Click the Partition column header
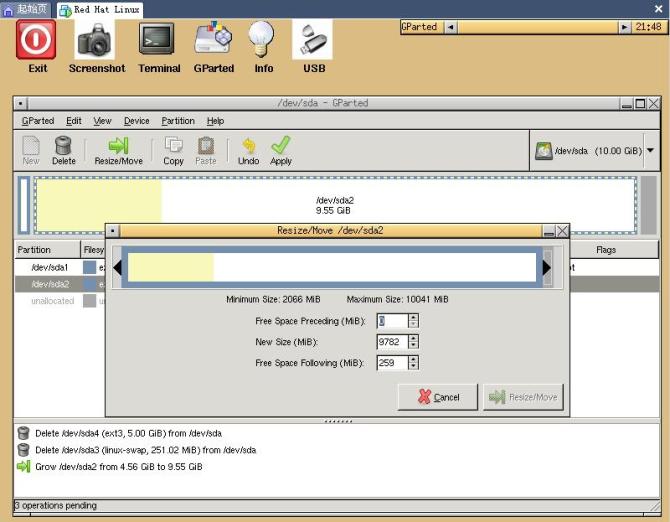This screenshot has height=522, width=670. coord(47,250)
